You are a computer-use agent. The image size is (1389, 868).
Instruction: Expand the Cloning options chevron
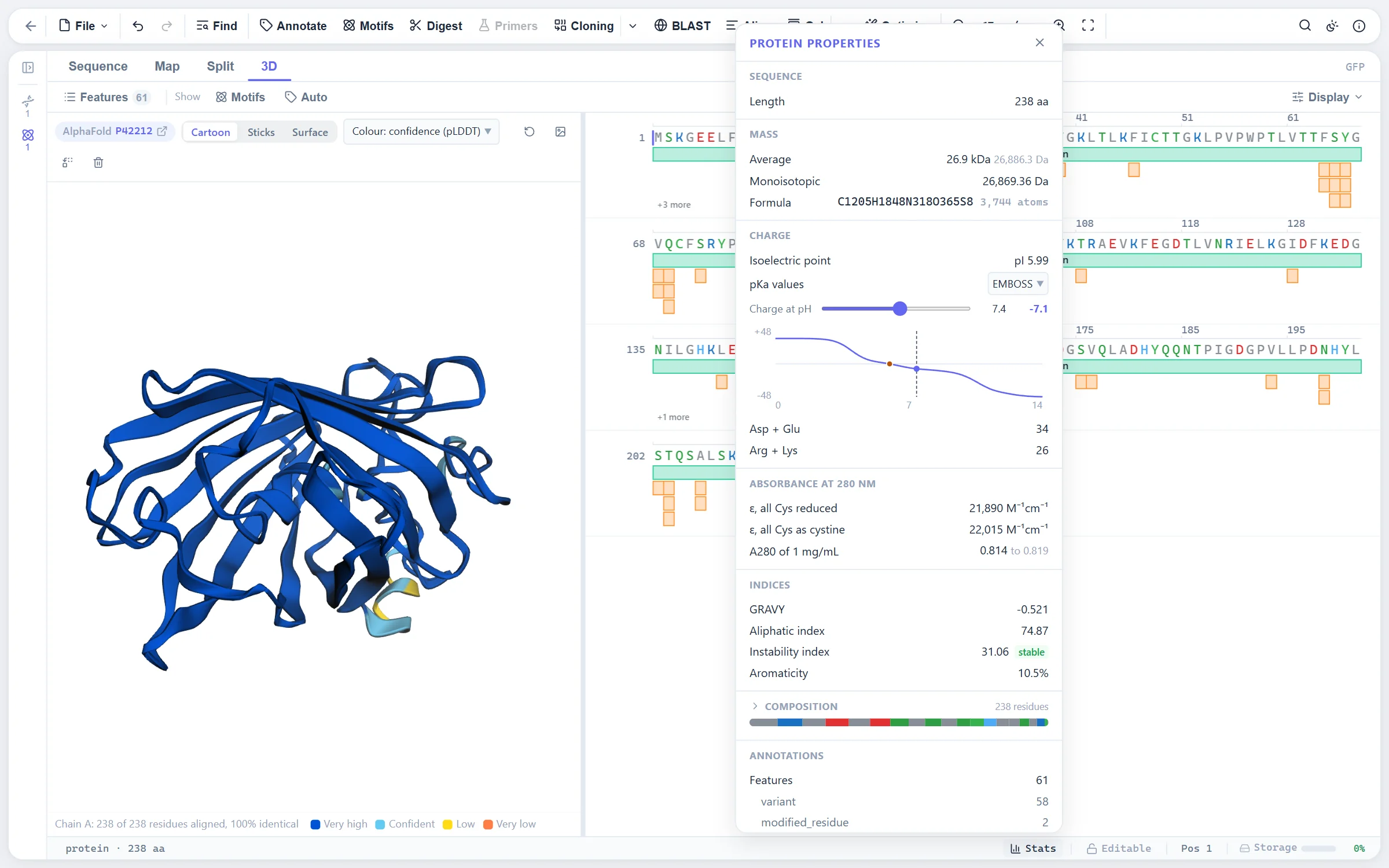(x=633, y=26)
